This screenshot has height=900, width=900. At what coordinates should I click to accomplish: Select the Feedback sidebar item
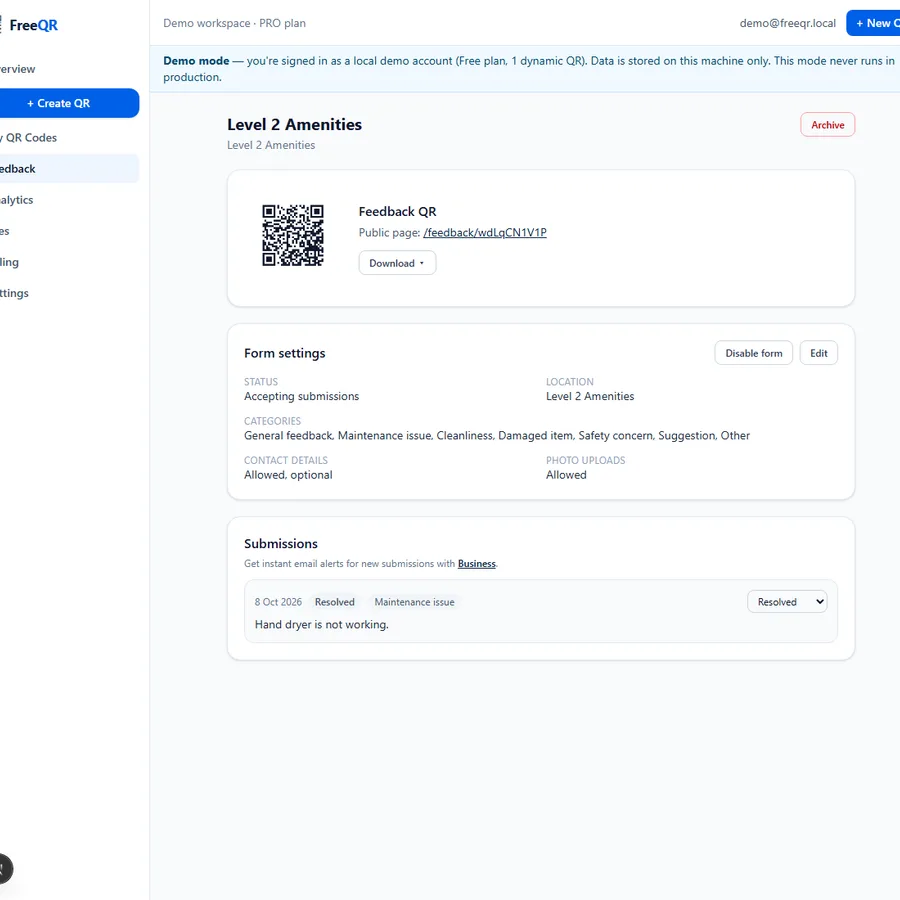(18, 169)
